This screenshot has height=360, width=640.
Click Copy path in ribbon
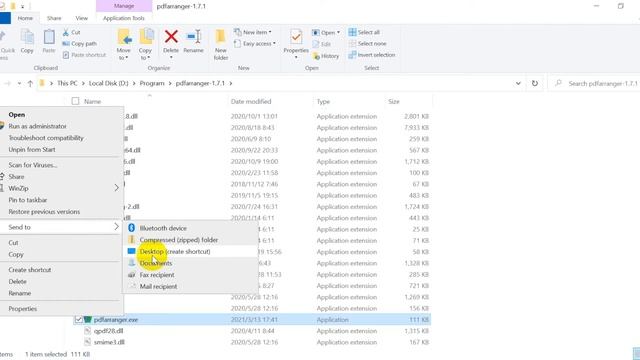point(80,44)
